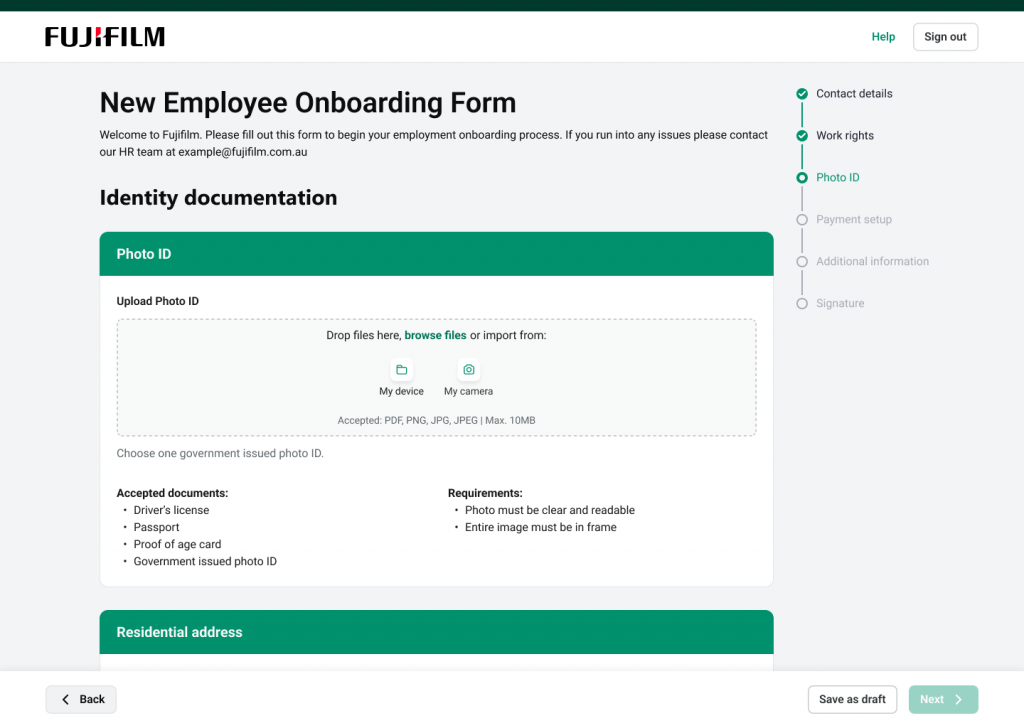
Task: Expand the Residential address section
Action: point(435,632)
